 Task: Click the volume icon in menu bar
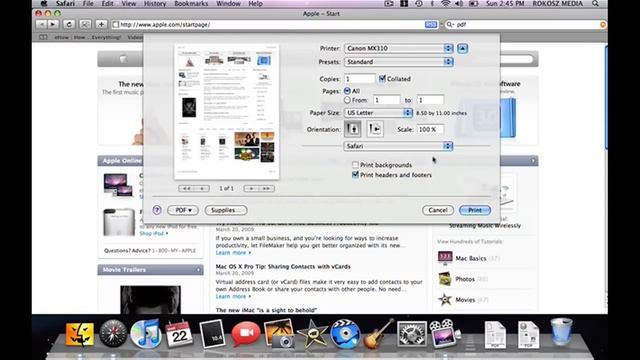(459, 4)
